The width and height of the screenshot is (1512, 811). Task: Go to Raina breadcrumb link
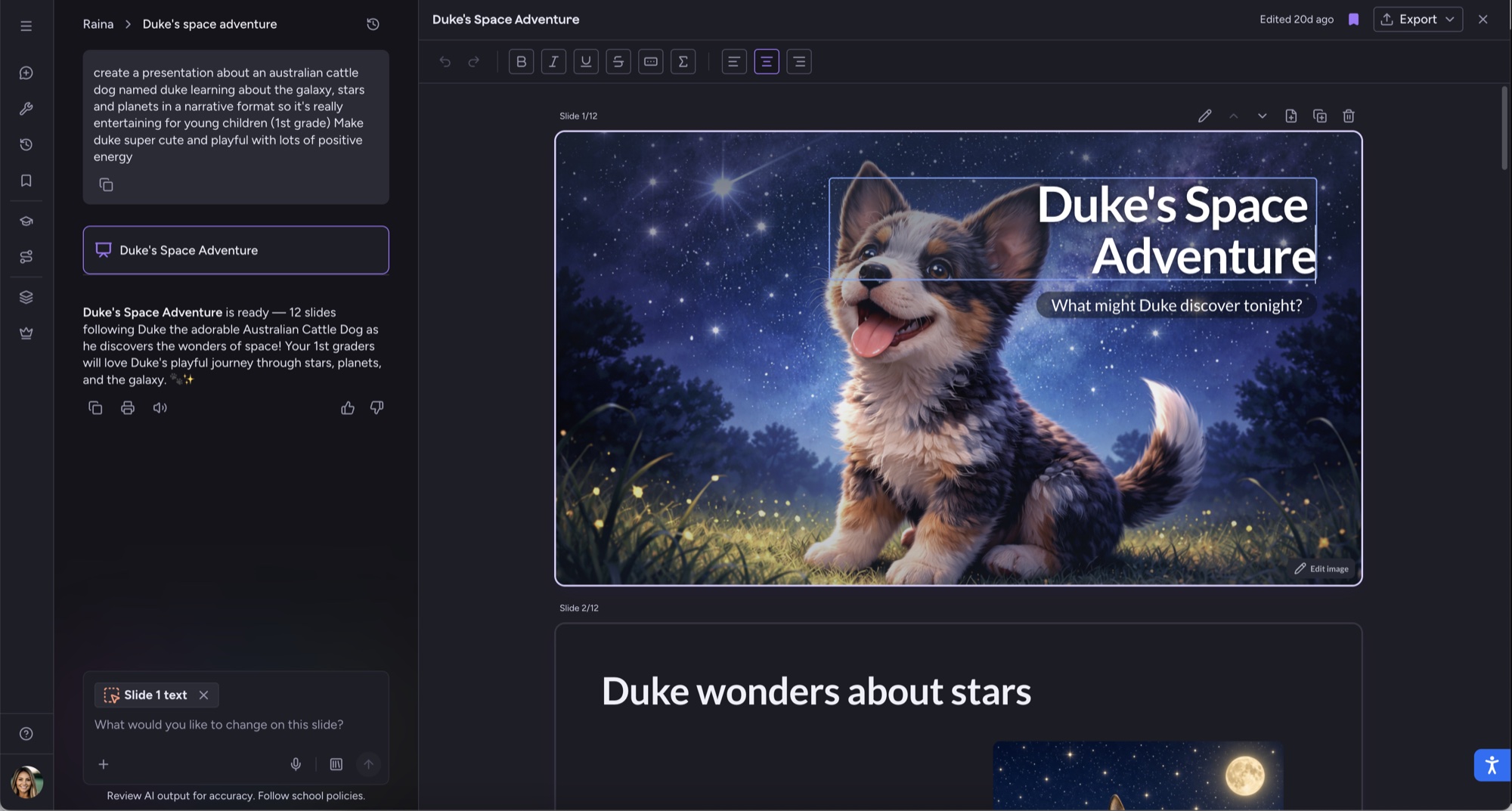[x=98, y=24]
